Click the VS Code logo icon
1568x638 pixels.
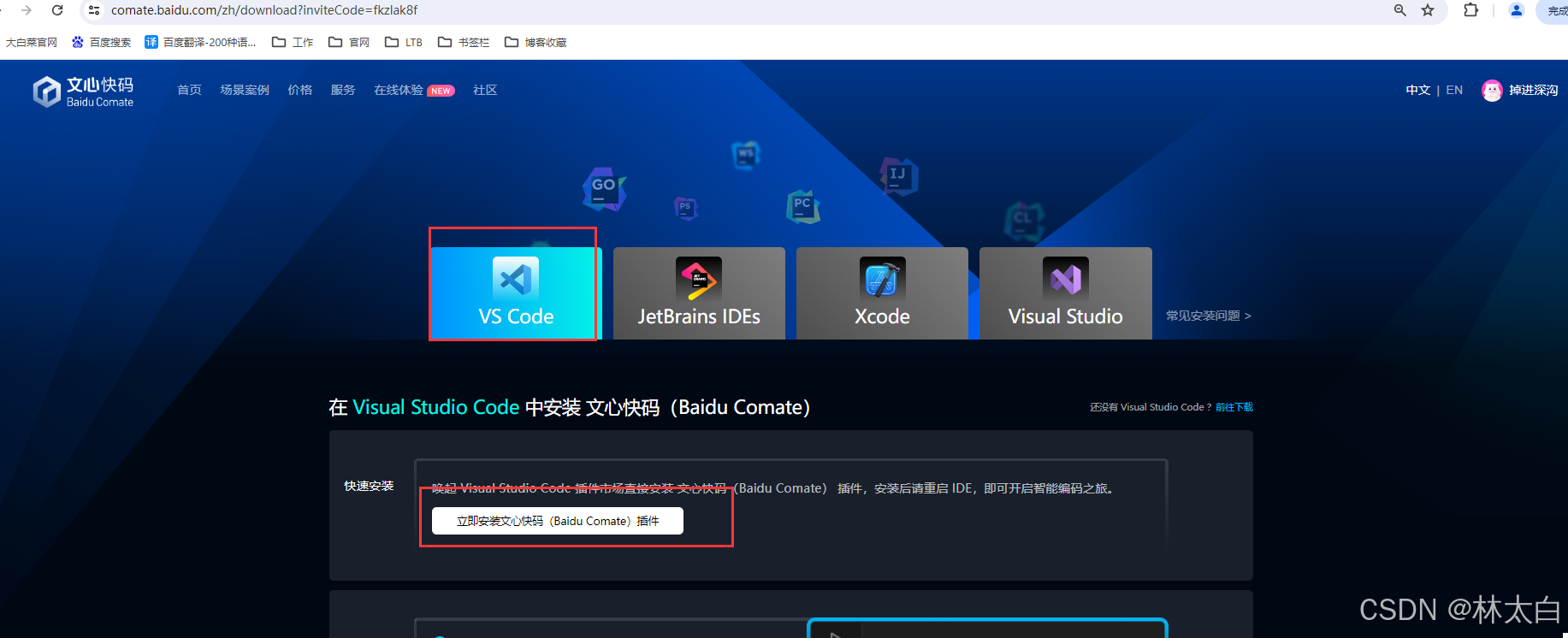[x=516, y=279]
